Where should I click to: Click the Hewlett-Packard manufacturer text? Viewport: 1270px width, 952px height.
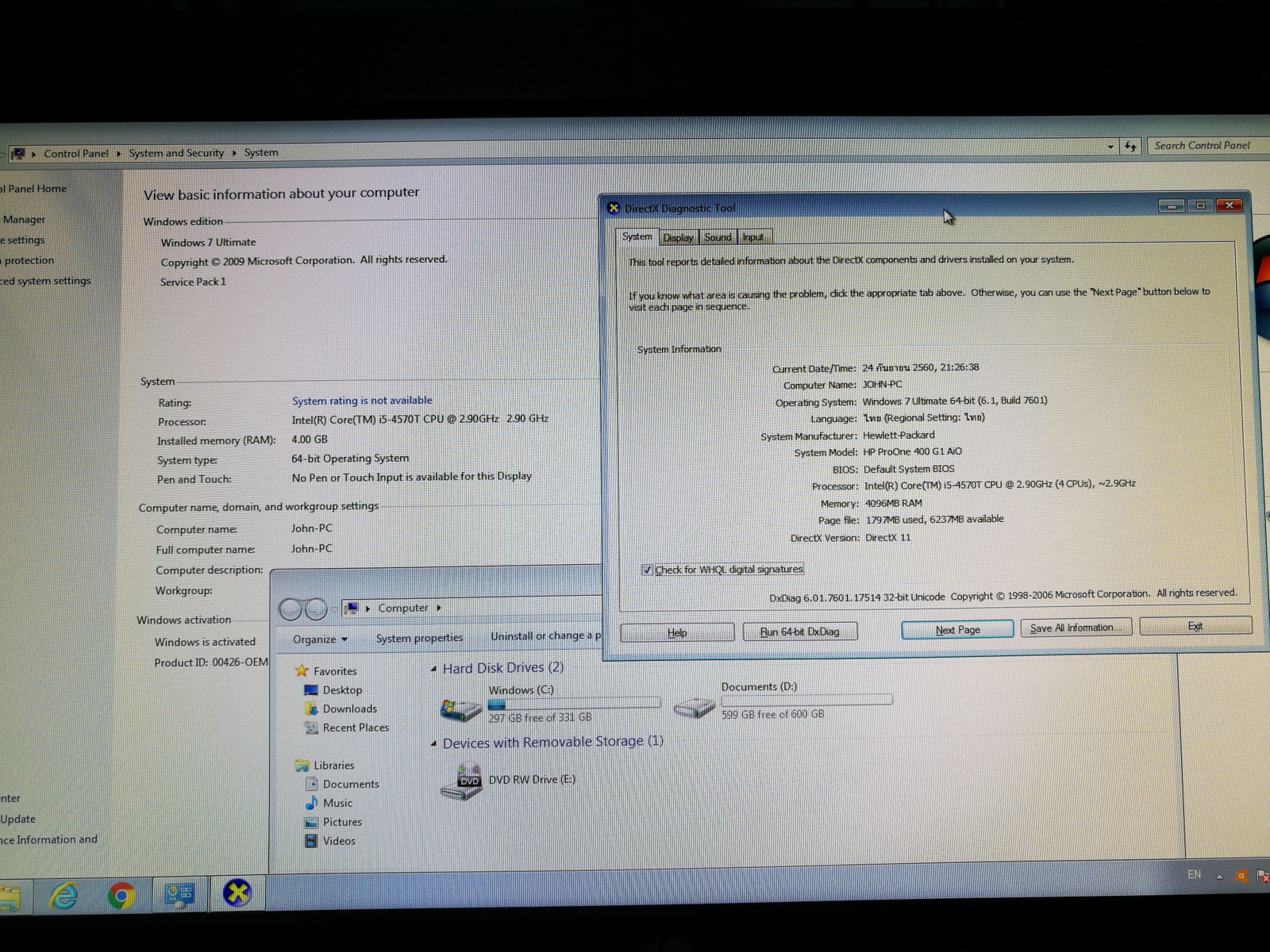pos(899,435)
